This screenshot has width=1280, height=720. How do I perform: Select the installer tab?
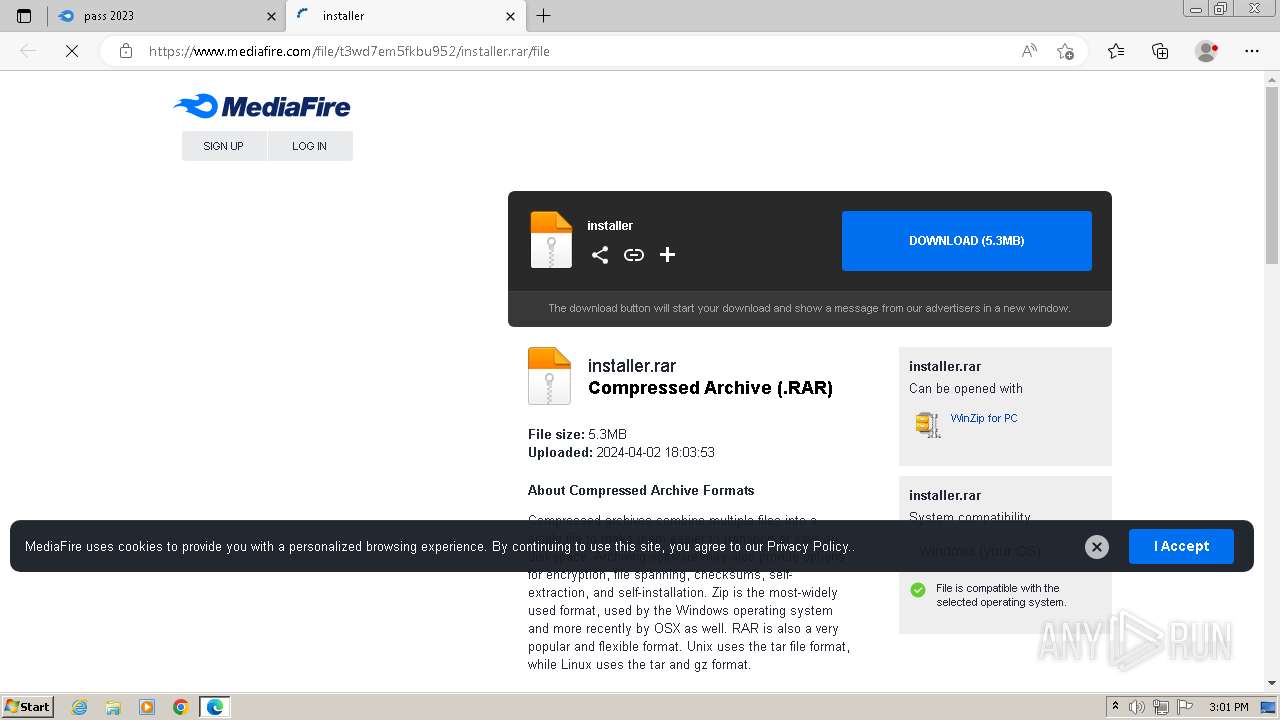pyautogui.click(x=405, y=16)
